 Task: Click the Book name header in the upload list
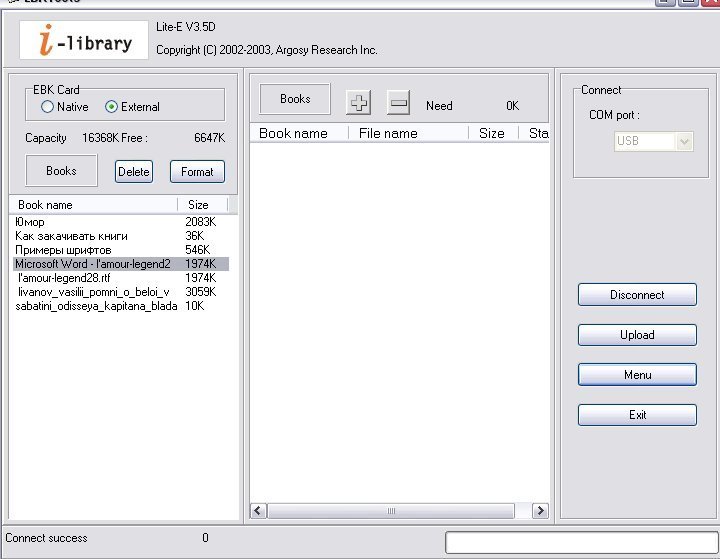point(299,133)
